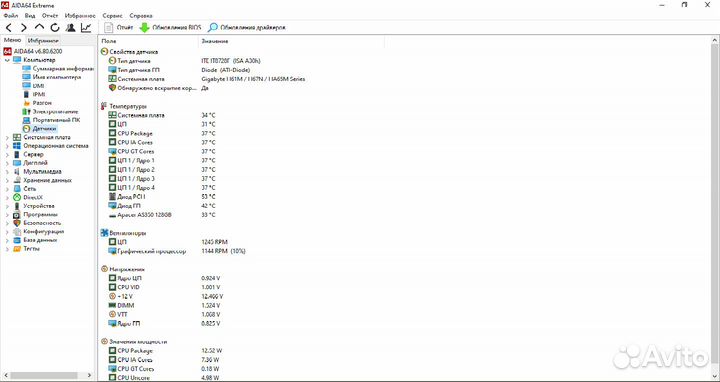Click the Напряжения section icon

pos(104,269)
